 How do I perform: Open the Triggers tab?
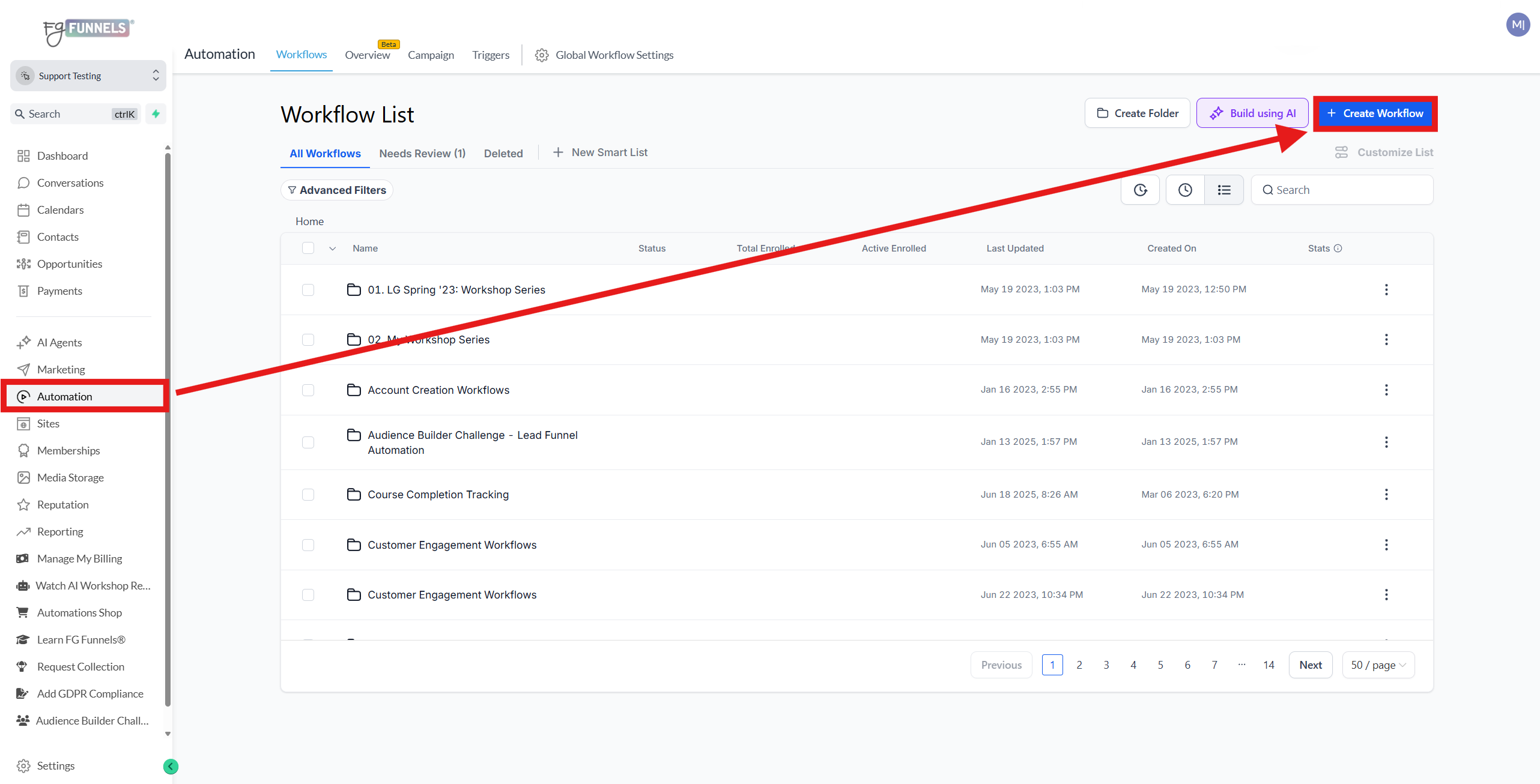coord(490,55)
